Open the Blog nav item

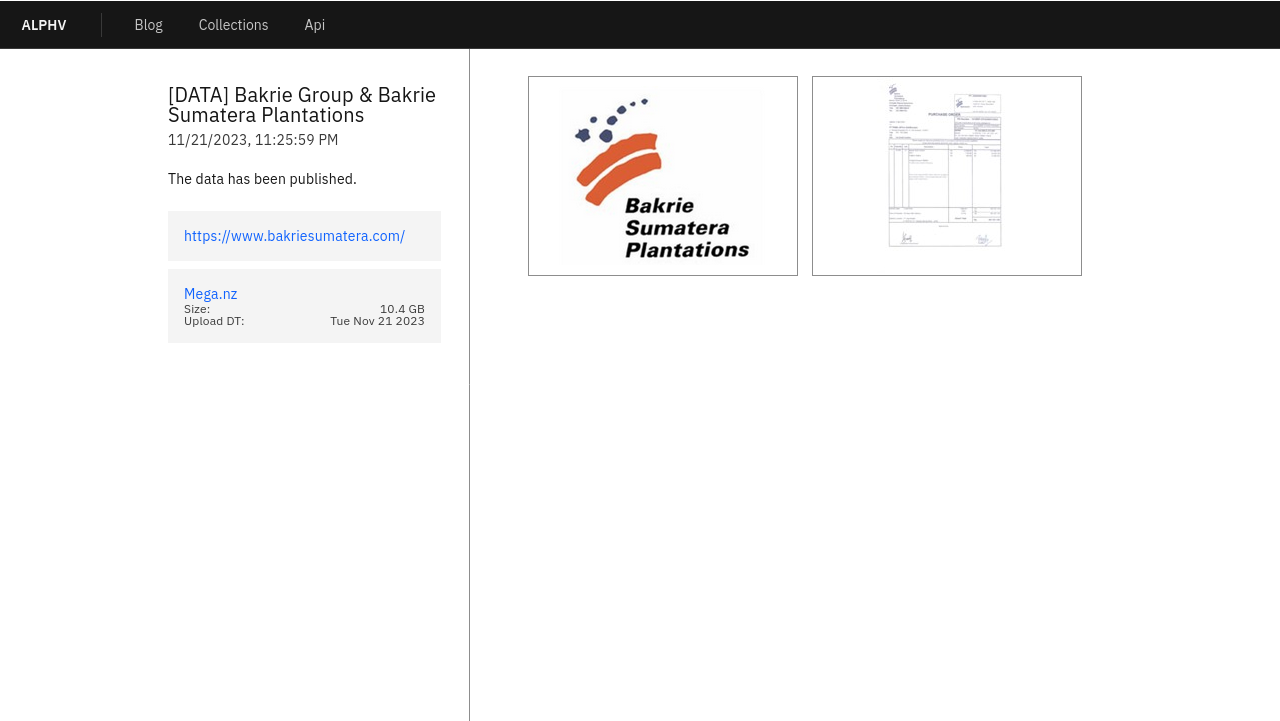[x=148, y=25]
